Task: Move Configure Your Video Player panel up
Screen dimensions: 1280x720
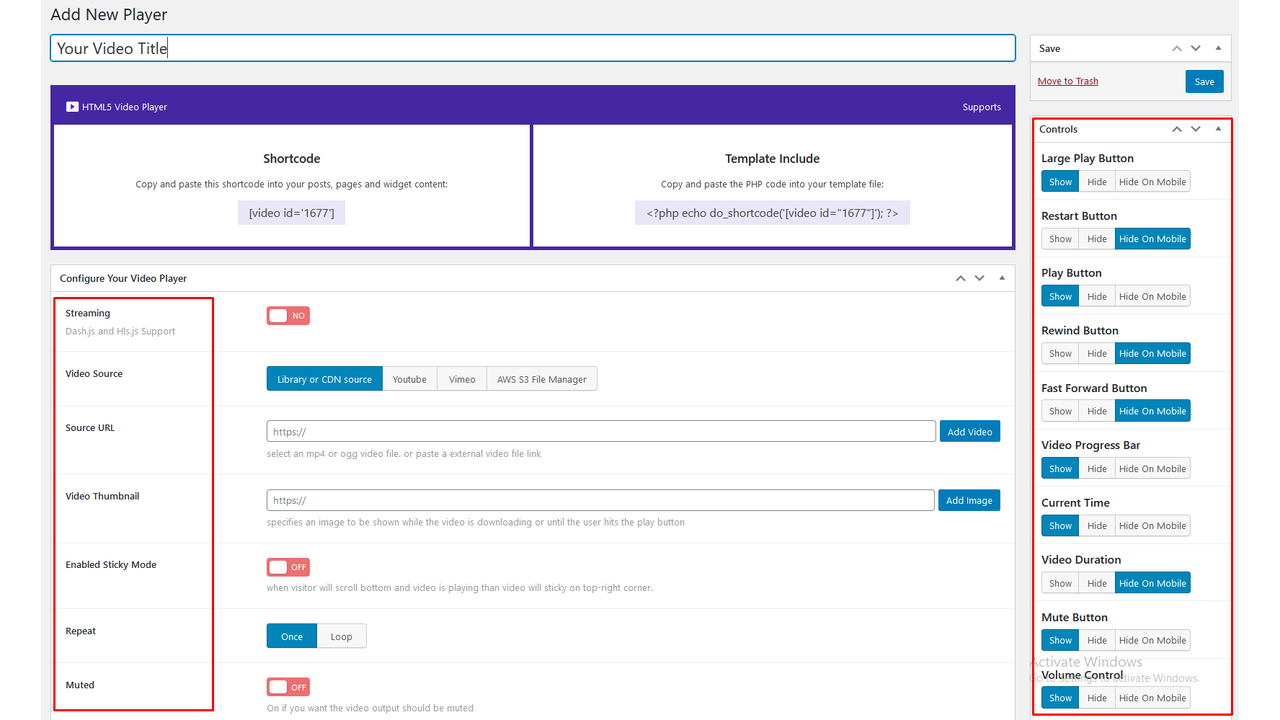Action: pyautogui.click(x=960, y=278)
